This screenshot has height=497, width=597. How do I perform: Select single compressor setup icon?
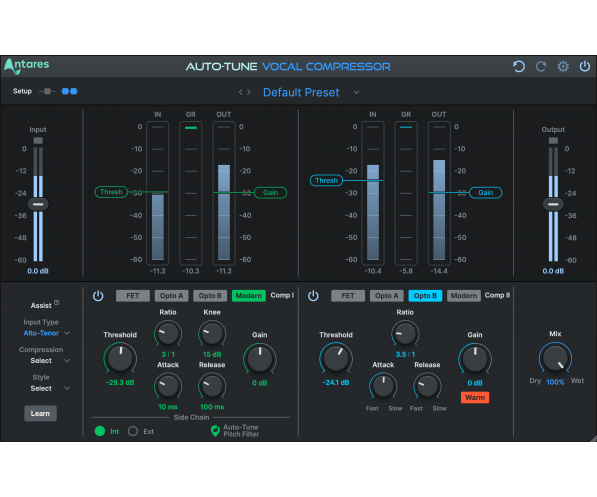(47, 91)
